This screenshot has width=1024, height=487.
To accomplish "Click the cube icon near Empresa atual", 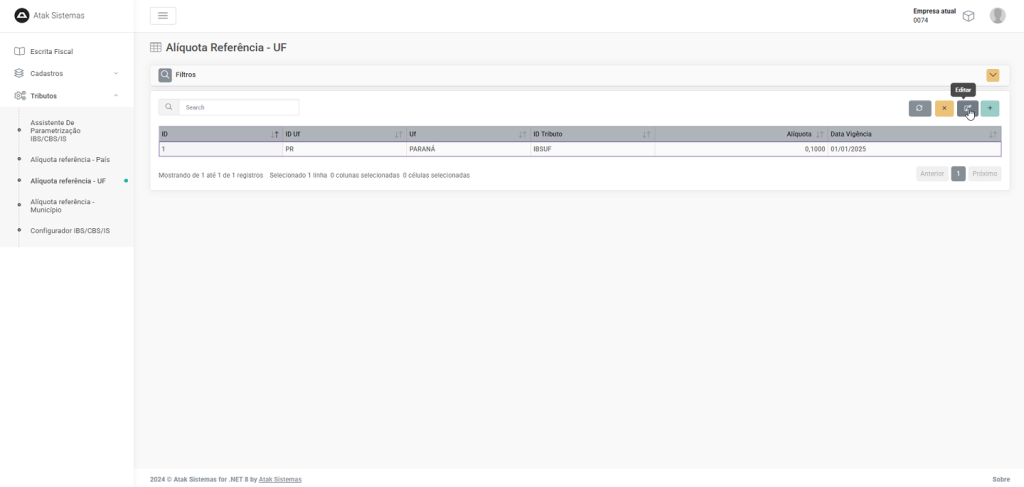I will 968,16.
